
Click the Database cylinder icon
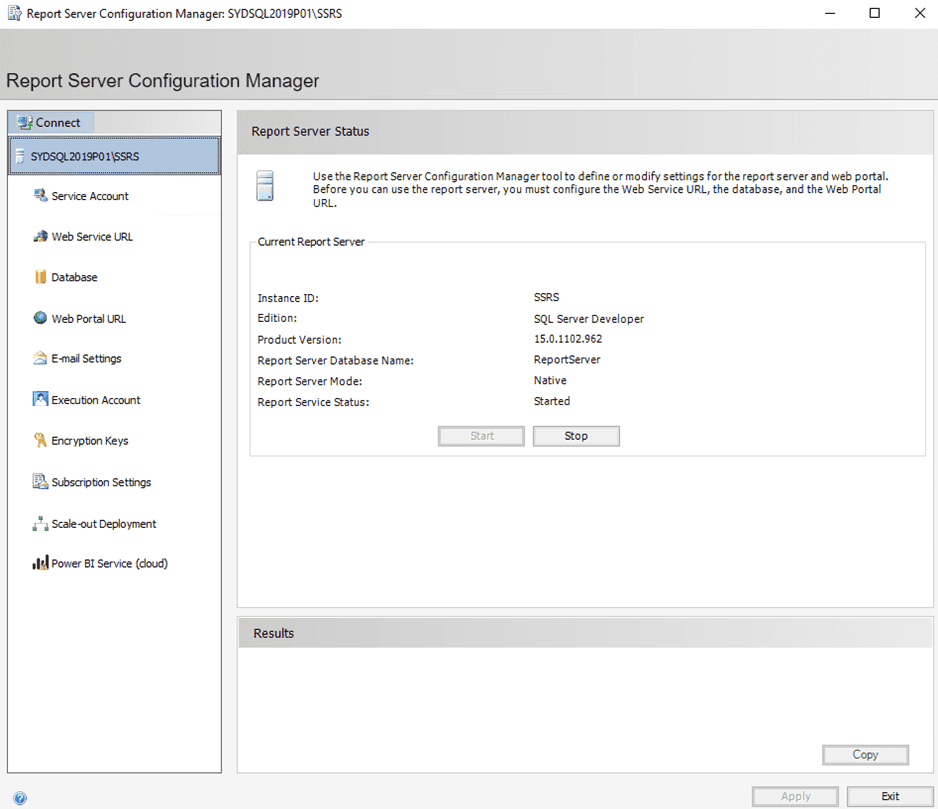tap(40, 277)
